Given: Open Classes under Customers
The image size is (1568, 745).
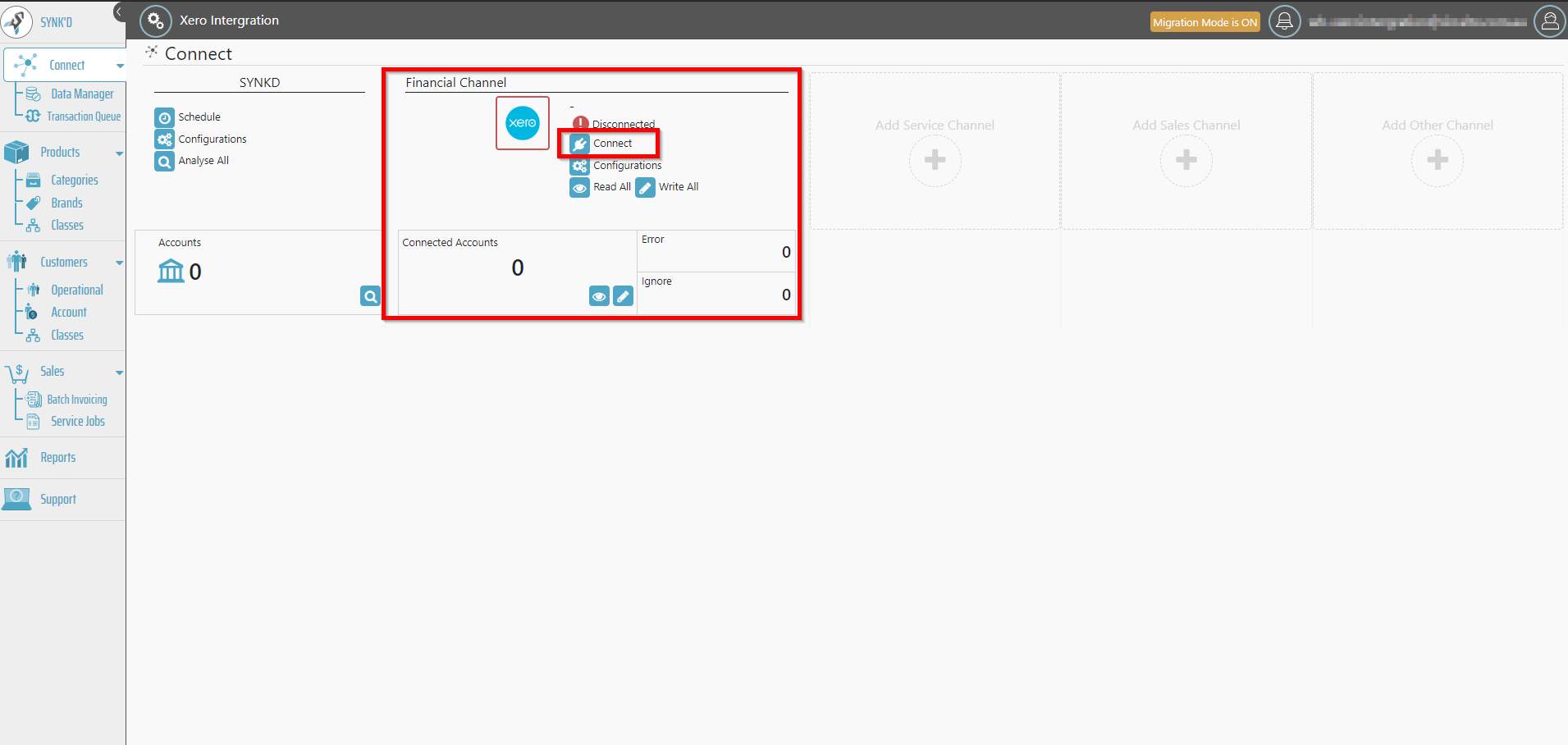Looking at the screenshot, I should 67,336.
